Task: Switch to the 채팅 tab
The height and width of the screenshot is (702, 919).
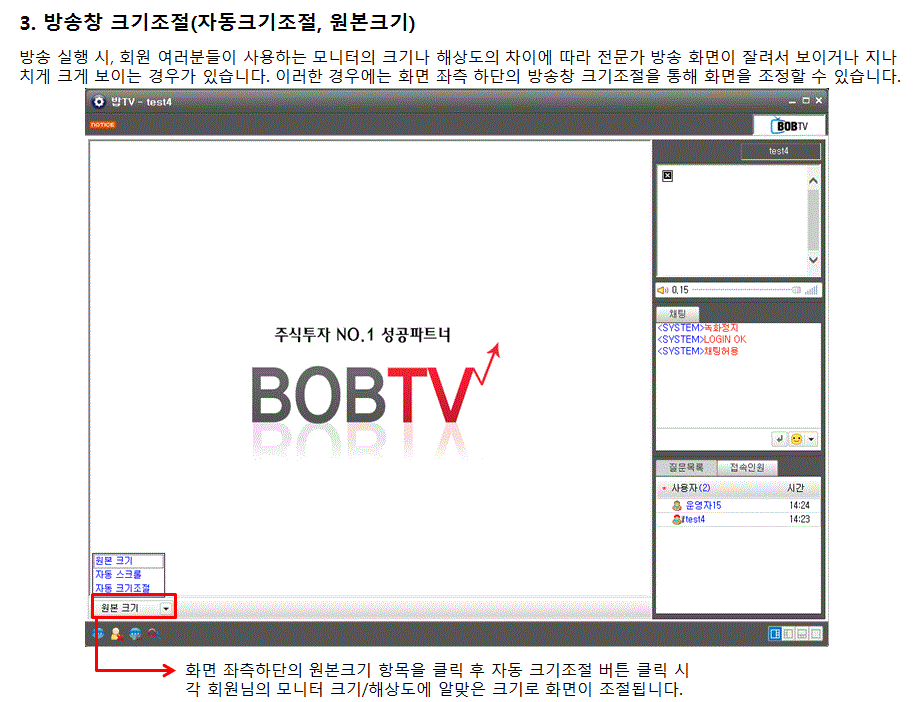Action: point(677,314)
